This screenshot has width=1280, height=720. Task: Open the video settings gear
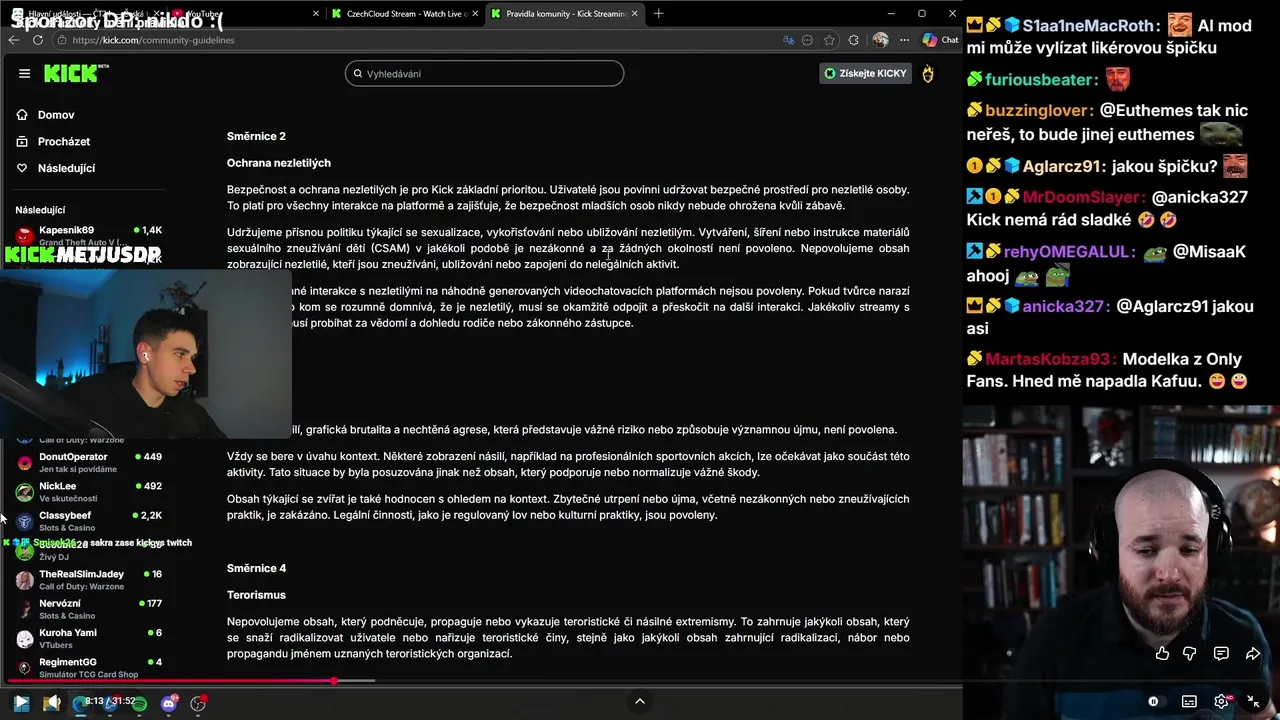[x=1221, y=702]
